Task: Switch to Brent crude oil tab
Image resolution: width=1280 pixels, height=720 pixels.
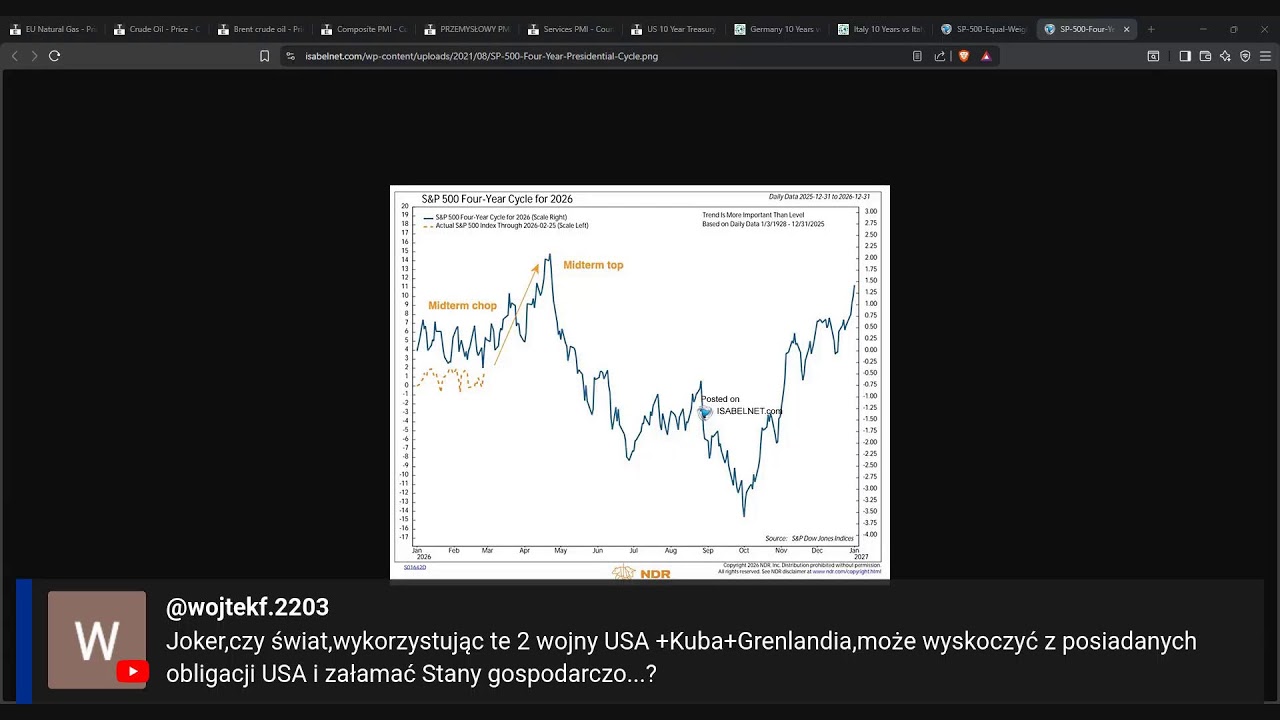Action: coord(260,29)
